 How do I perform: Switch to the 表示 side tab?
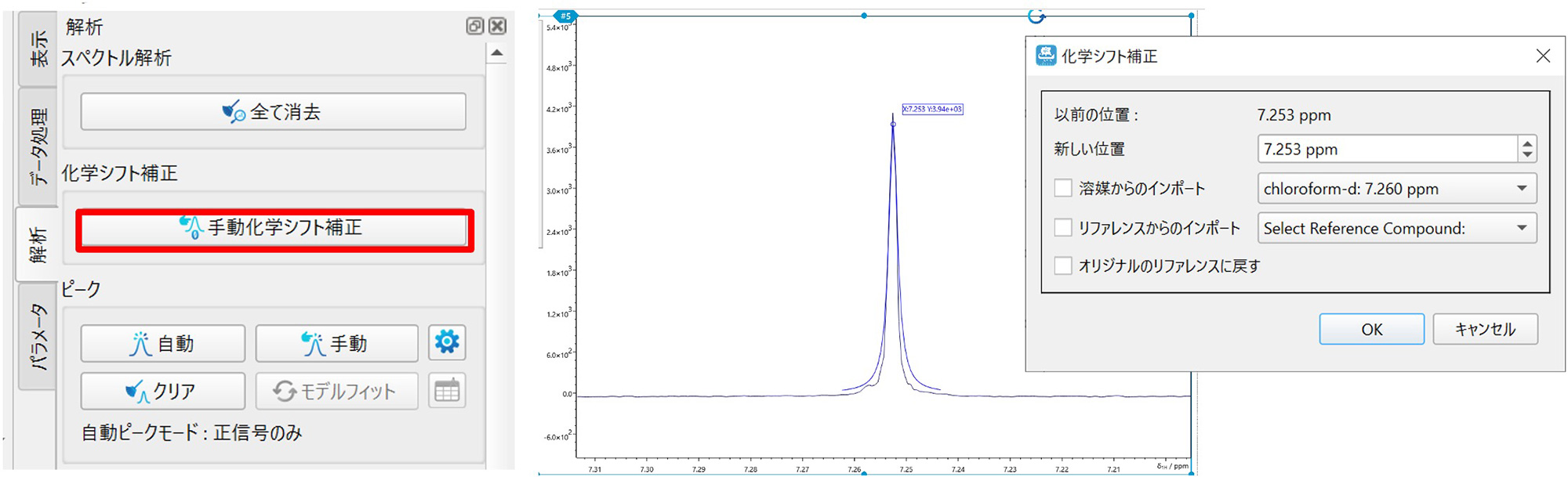point(38,49)
